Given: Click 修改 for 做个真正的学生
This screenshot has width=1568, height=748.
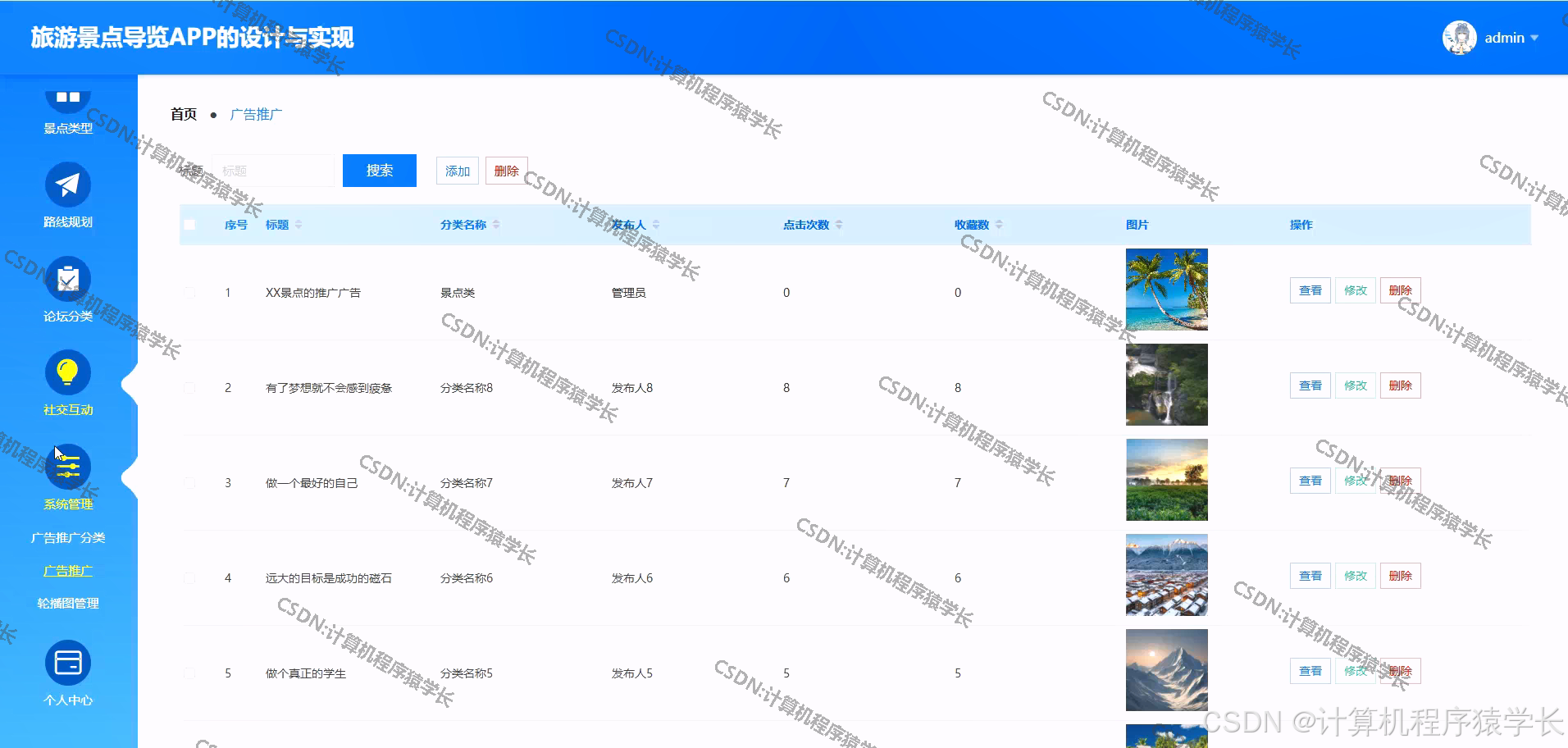Looking at the screenshot, I should (1356, 671).
